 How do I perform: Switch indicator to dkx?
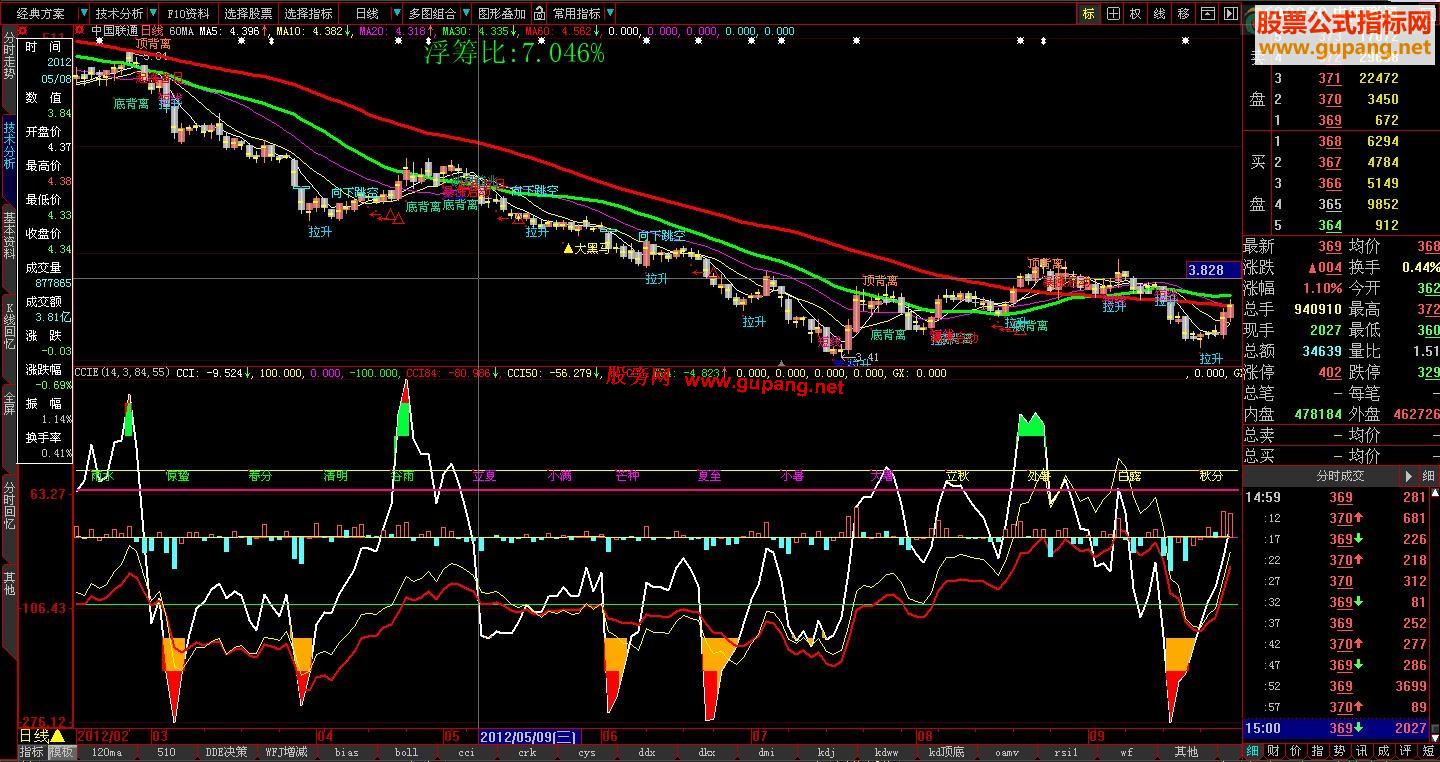point(706,752)
